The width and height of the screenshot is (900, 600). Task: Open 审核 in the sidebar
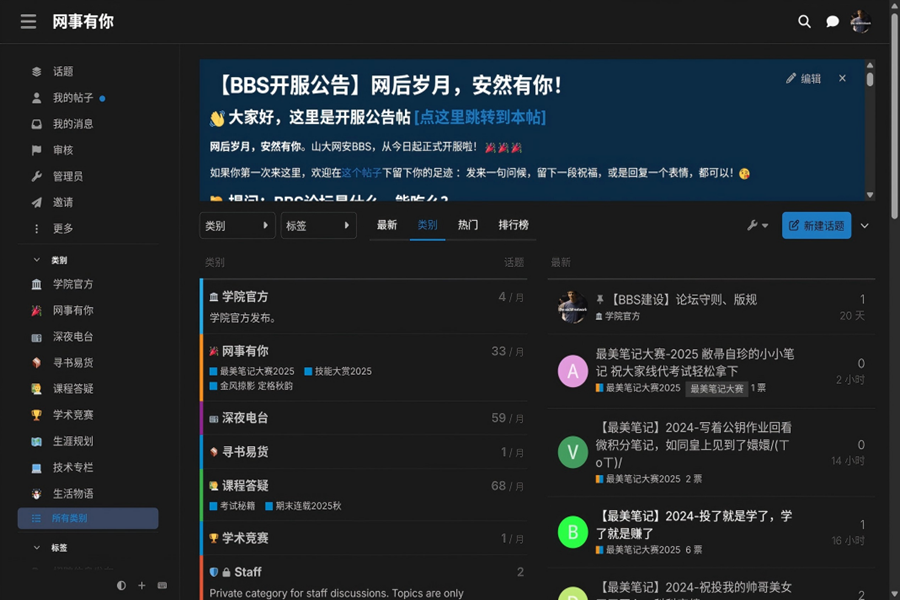point(63,150)
